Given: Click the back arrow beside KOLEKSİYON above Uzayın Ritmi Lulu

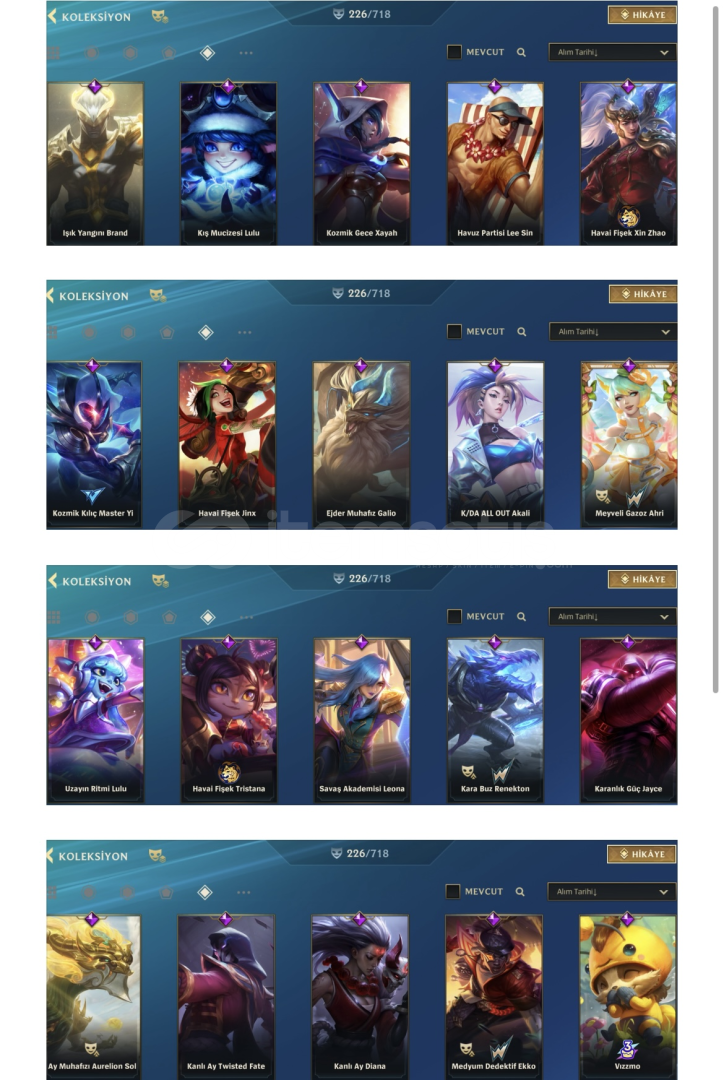Looking at the screenshot, I should (x=52, y=581).
